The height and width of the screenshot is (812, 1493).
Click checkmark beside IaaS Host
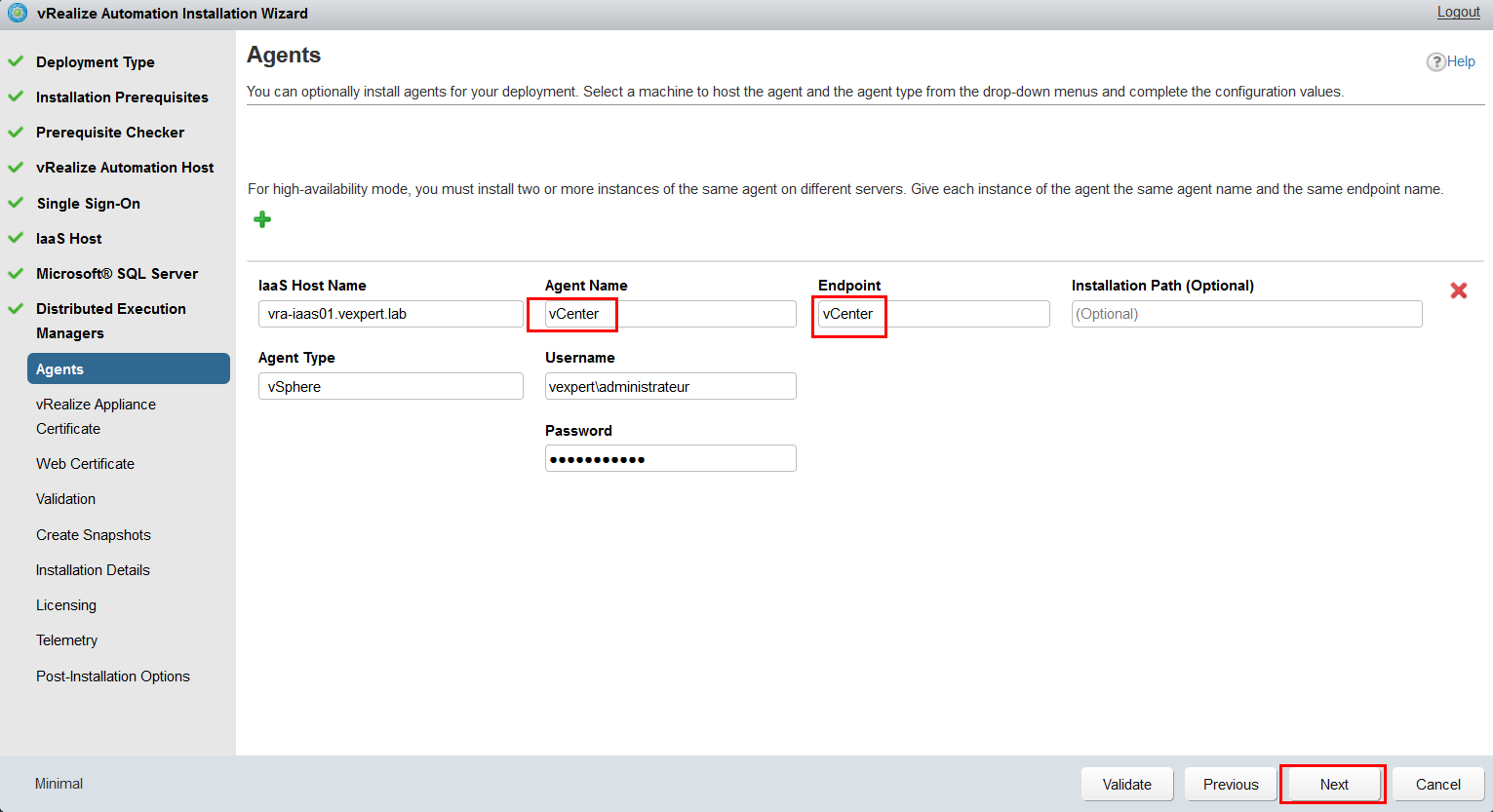[16, 238]
